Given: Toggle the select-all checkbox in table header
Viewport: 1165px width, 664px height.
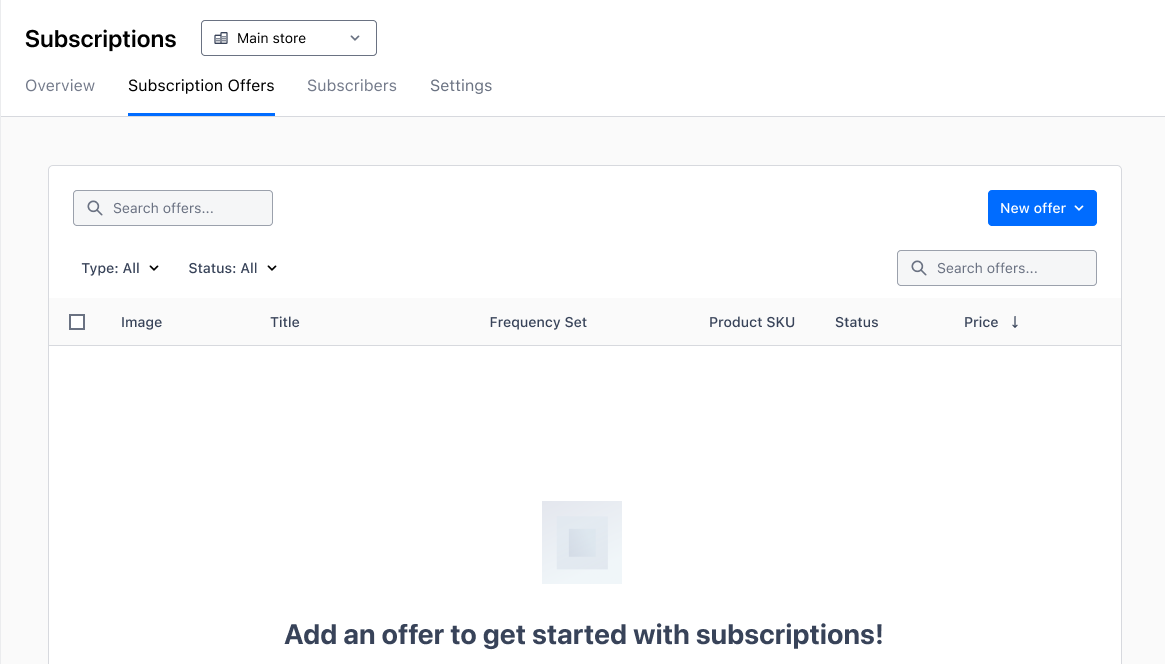Looking at the screenshot, I should pyautogui.click(x=77, y=322).
